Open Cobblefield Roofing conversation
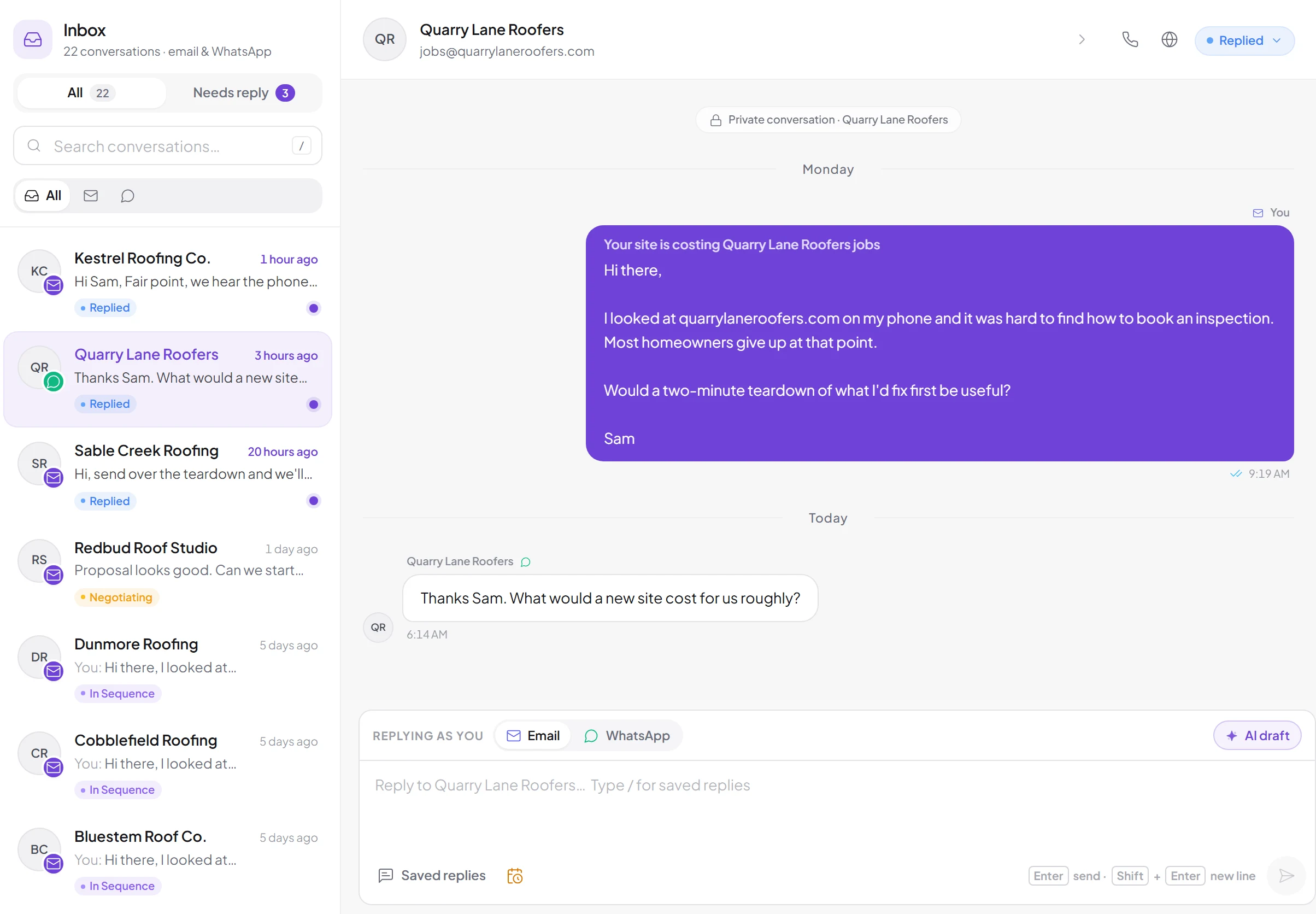 [168, 764]
